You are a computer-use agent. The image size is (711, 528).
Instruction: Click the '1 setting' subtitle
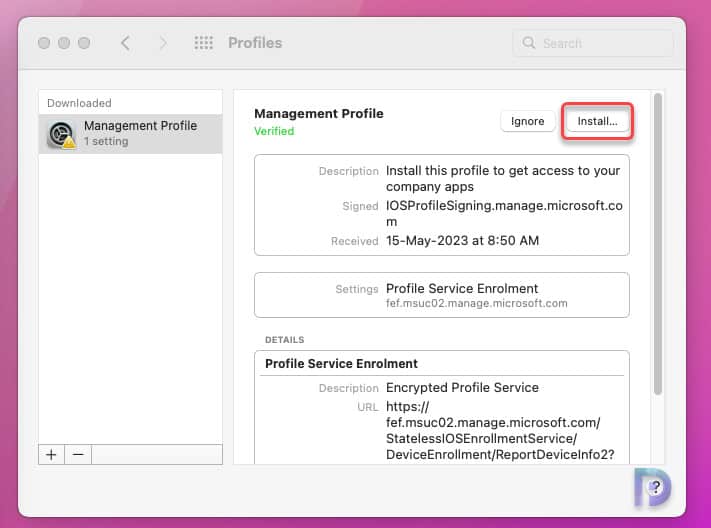pos(106,142)
